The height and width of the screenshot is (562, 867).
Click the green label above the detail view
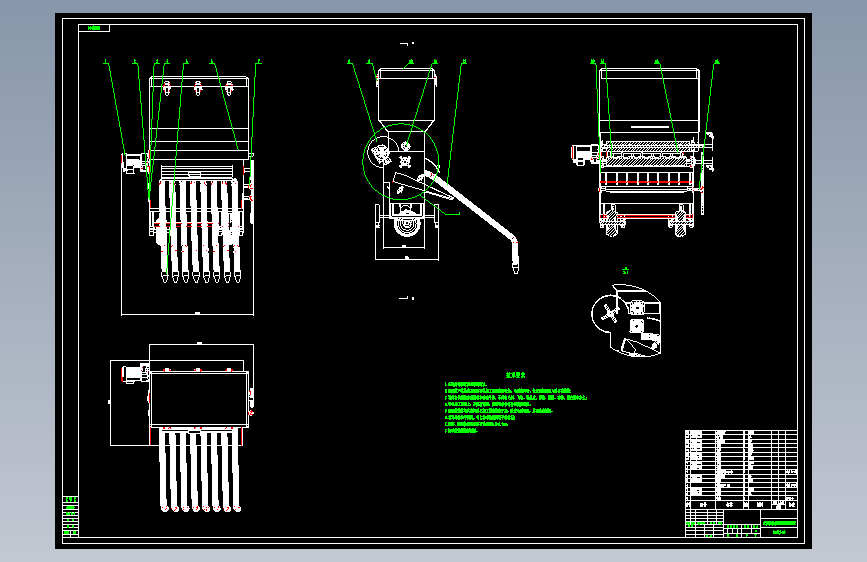tap(625, 271)
